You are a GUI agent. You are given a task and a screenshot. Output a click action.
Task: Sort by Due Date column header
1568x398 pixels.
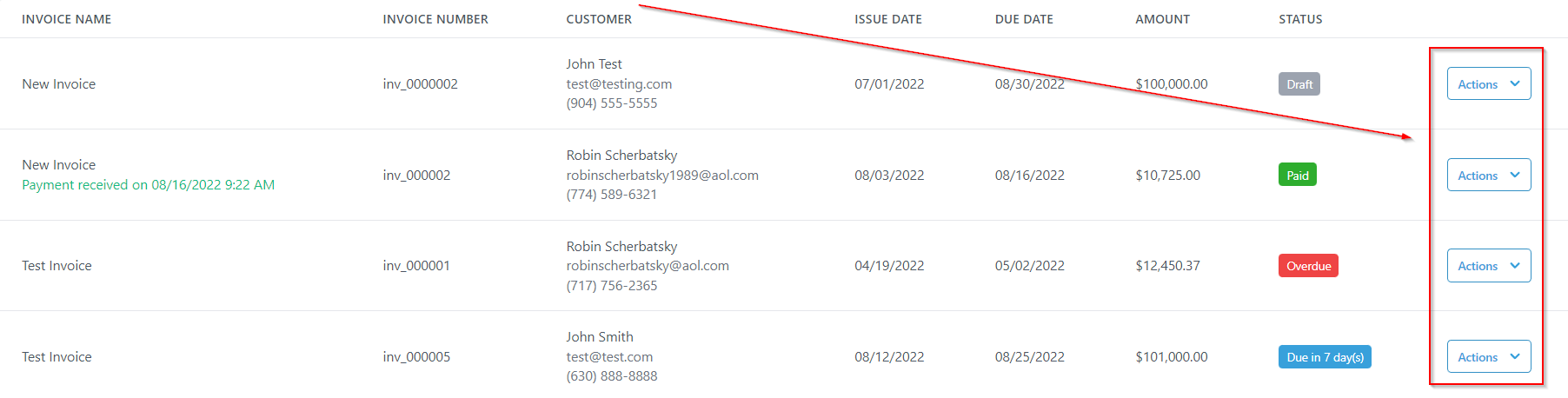coord(1024,19)
